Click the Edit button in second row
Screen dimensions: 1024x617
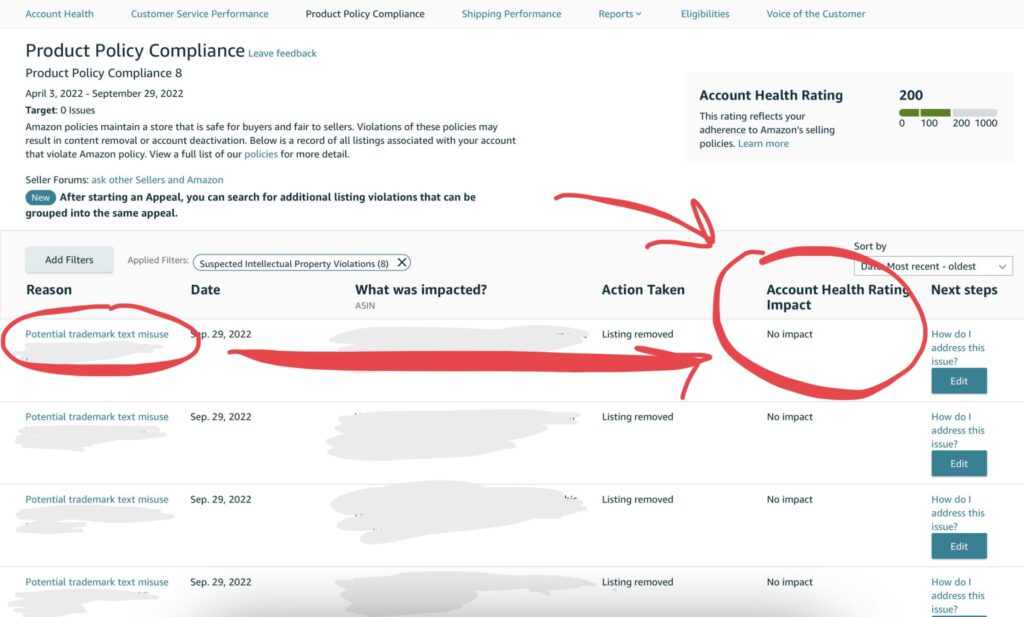[959, 464]
